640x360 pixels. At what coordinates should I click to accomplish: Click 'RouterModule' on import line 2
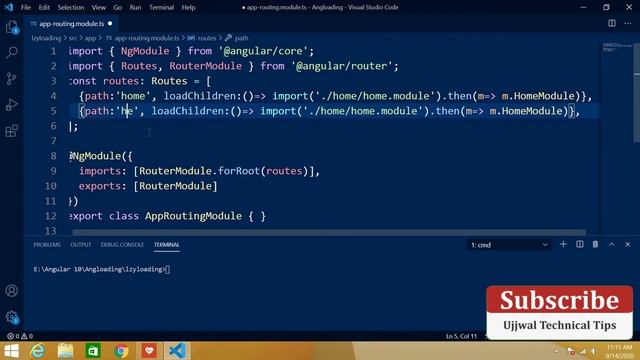coord(205,66)
